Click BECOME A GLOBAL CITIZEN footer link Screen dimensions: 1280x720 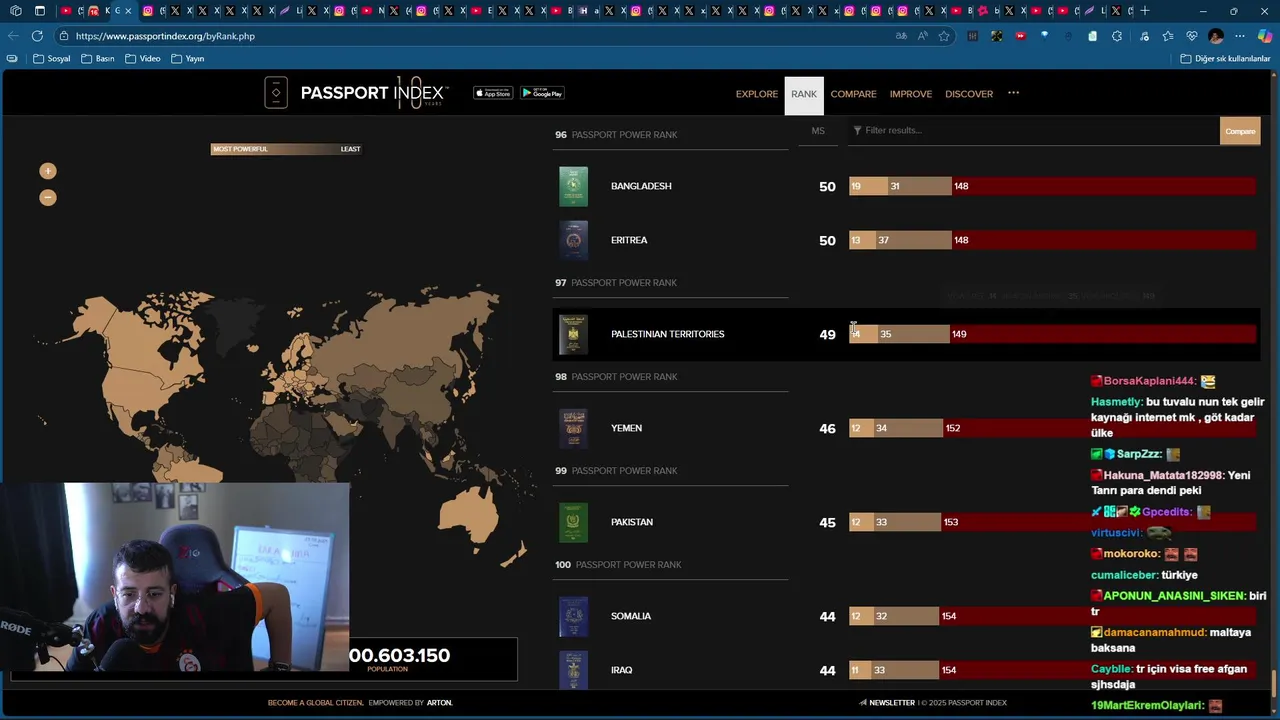(315, 703)
